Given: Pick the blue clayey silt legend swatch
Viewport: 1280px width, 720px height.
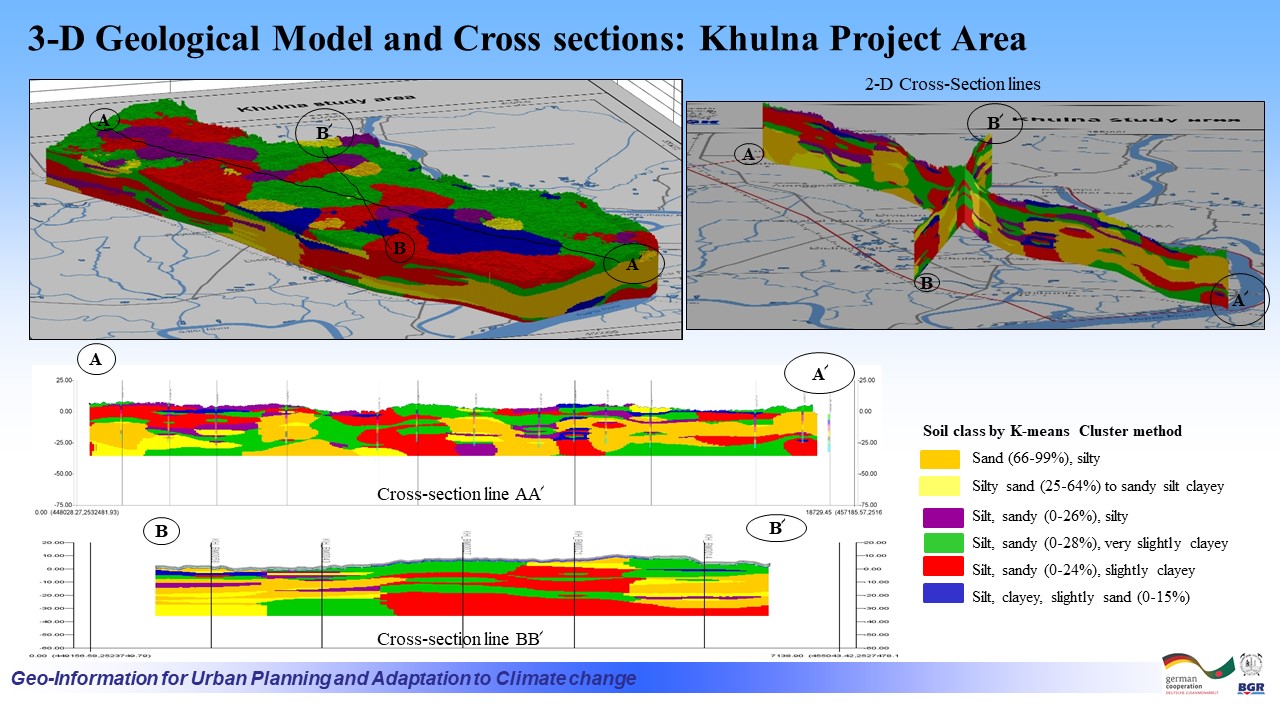Looking at the screenshot, I should pos(940,596).
